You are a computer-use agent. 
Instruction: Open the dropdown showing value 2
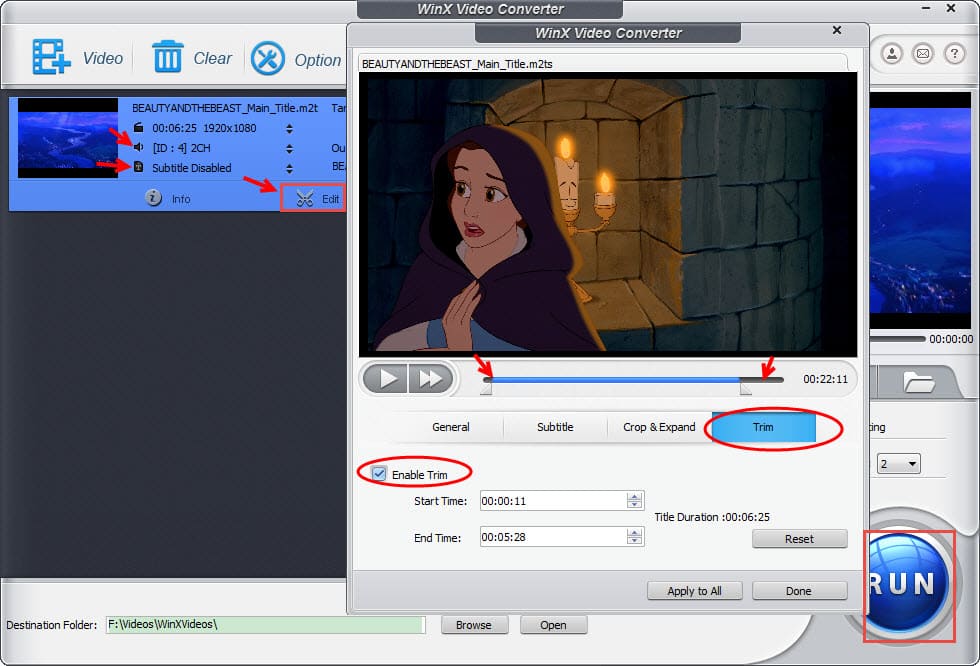898,464
